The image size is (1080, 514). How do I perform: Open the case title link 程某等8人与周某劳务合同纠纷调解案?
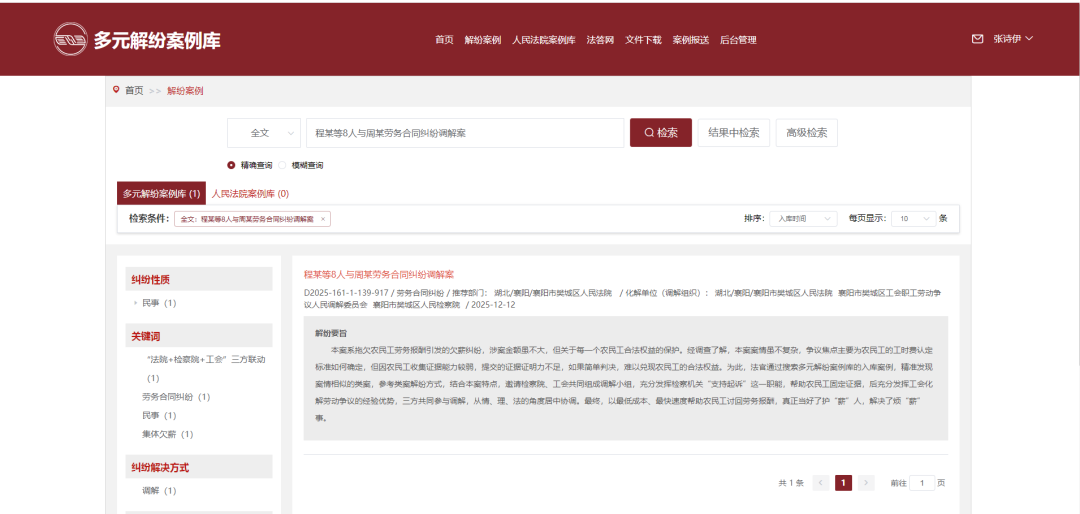(379, 274)
